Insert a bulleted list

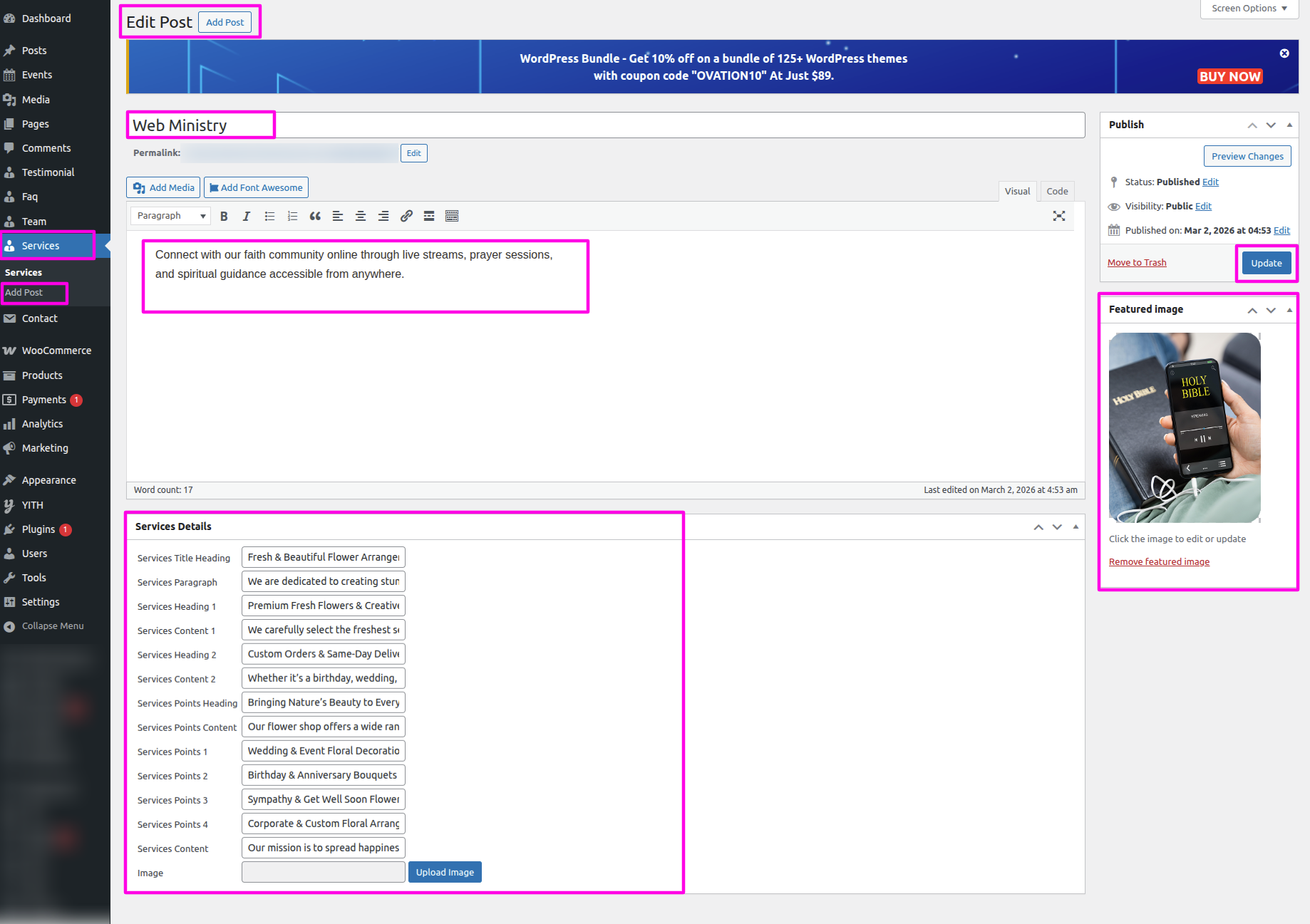[x=269, y=216]
